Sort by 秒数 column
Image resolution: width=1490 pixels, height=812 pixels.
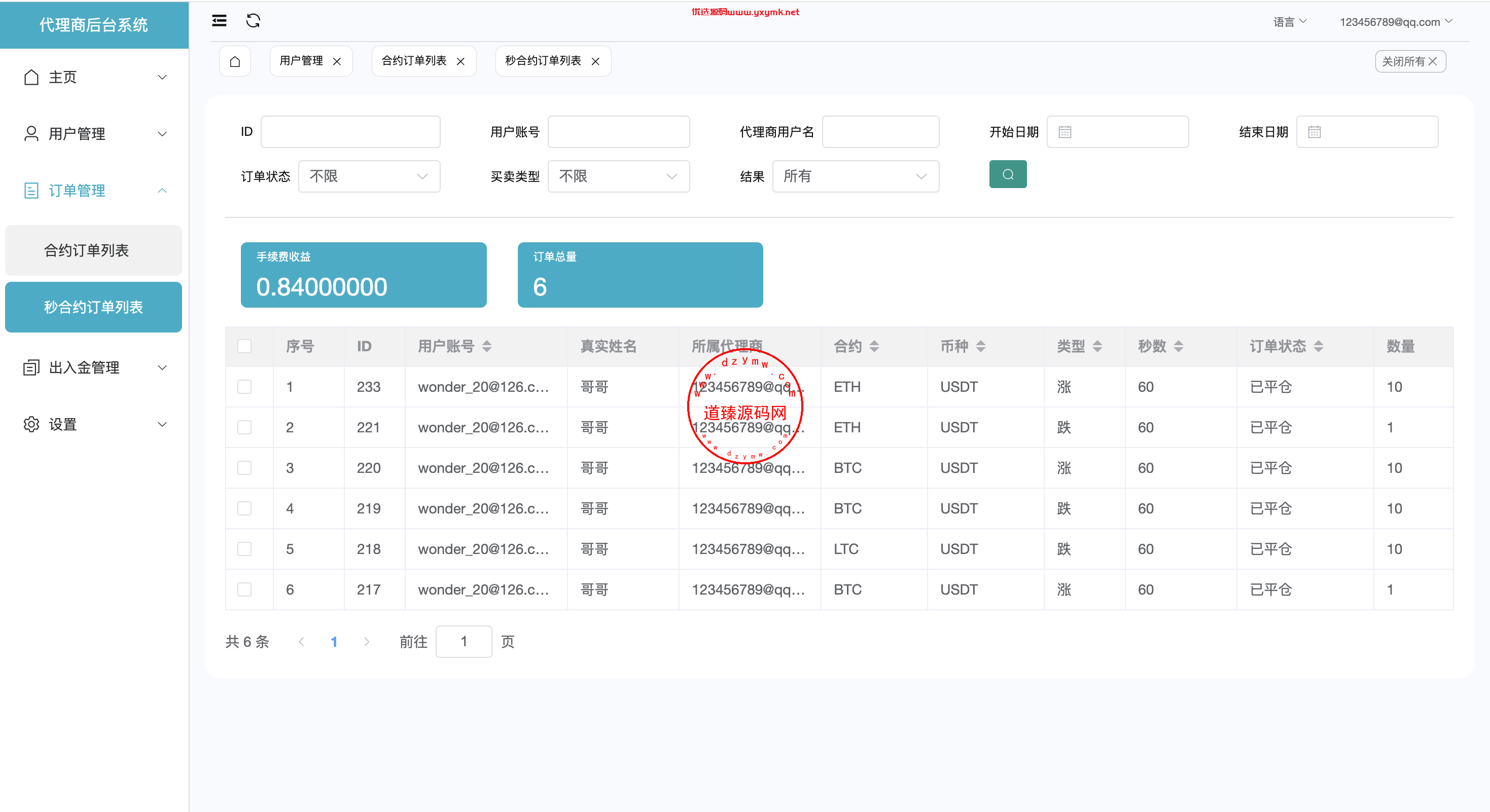pos(1178,346)
